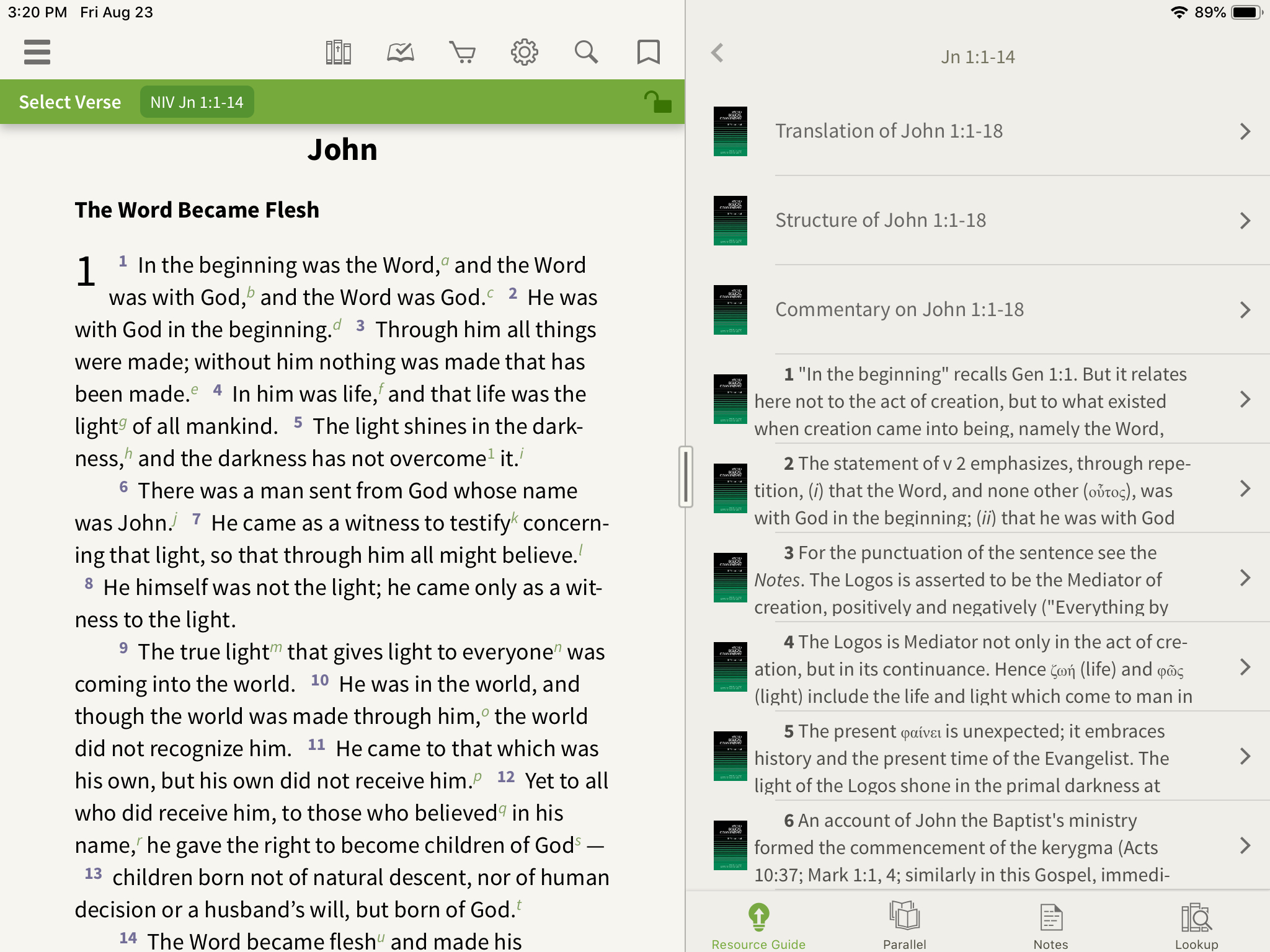Tap footnote marker 1 after "overcome"

point(491,453)
